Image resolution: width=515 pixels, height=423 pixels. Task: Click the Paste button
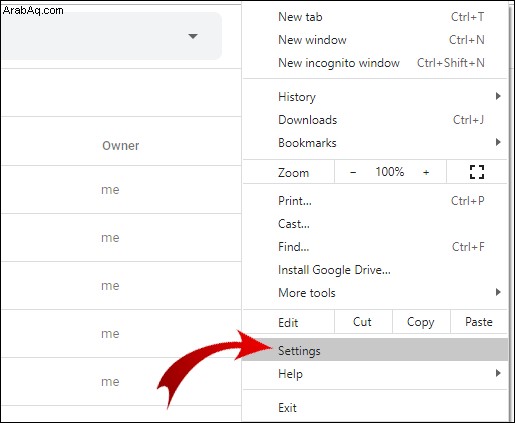(479, 322)
